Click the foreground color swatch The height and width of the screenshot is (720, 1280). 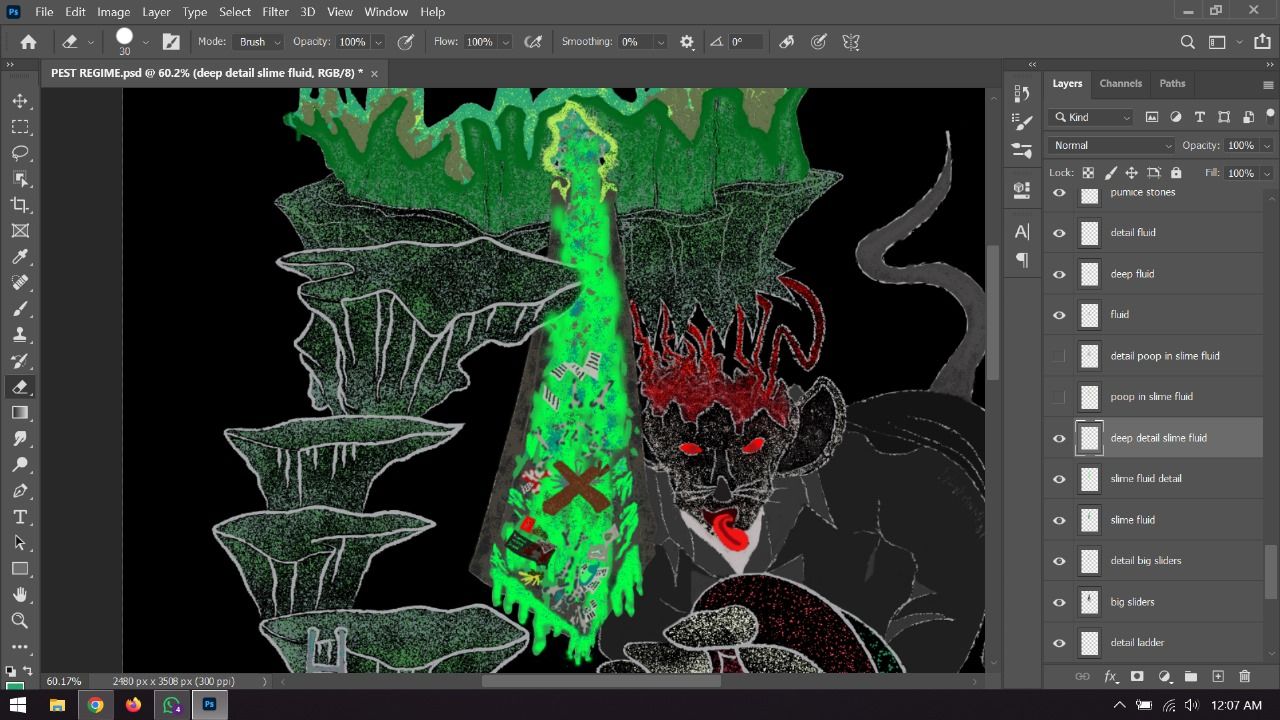pyautogui.click(x=13, y=686)
